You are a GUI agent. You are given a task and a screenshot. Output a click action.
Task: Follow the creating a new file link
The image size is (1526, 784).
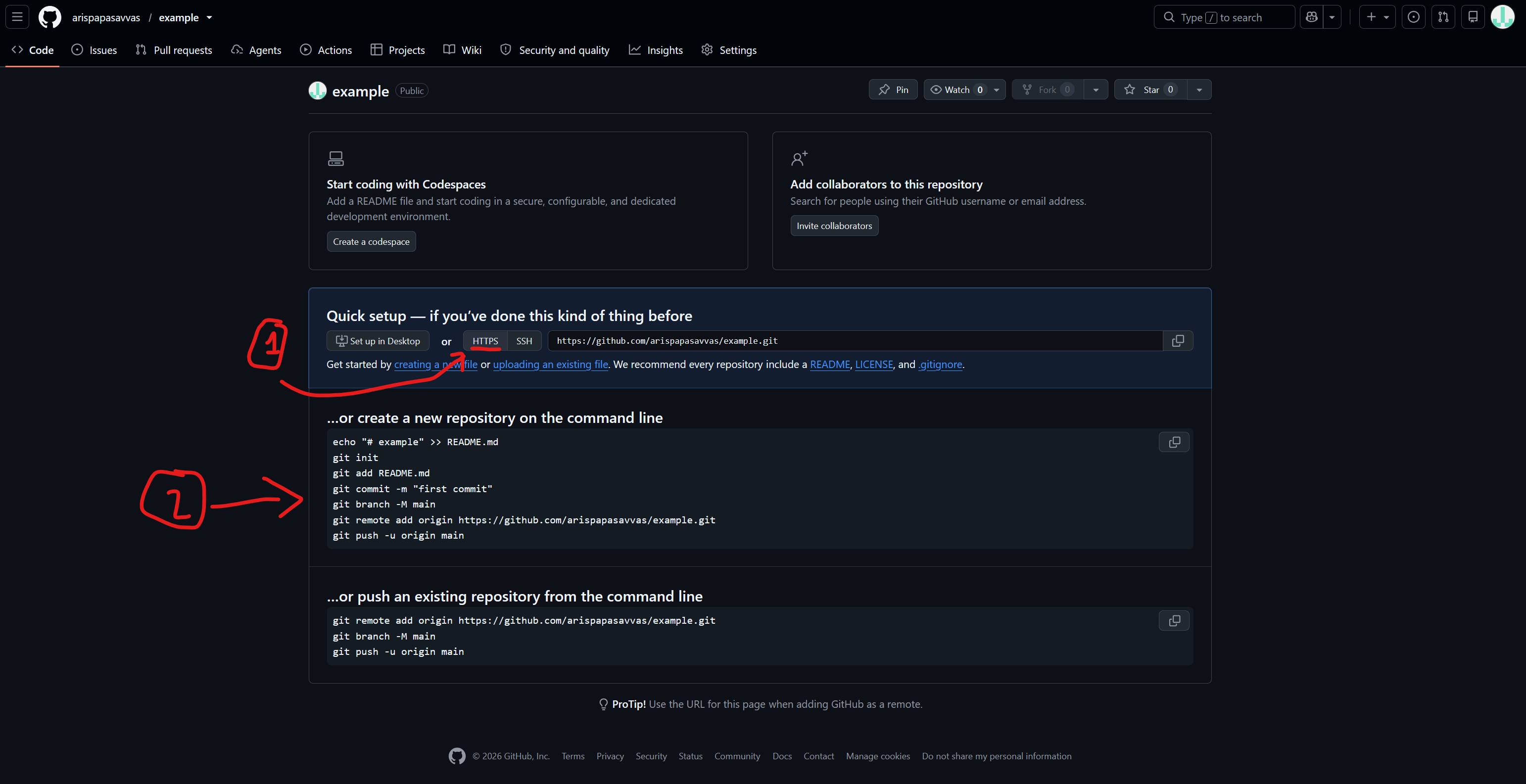coord(435,364)
